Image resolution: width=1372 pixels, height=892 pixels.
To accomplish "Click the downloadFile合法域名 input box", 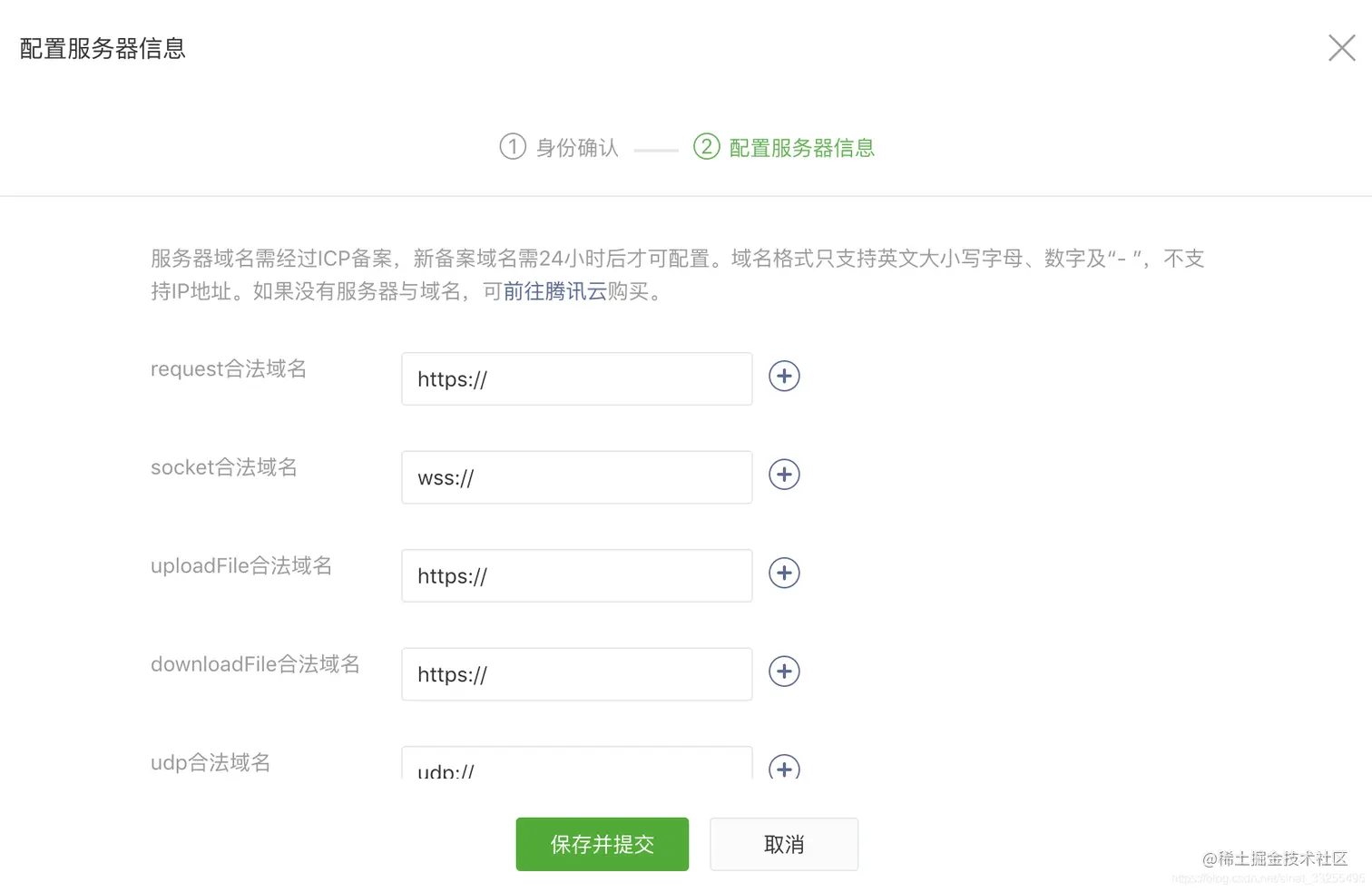I will [576, 674].
